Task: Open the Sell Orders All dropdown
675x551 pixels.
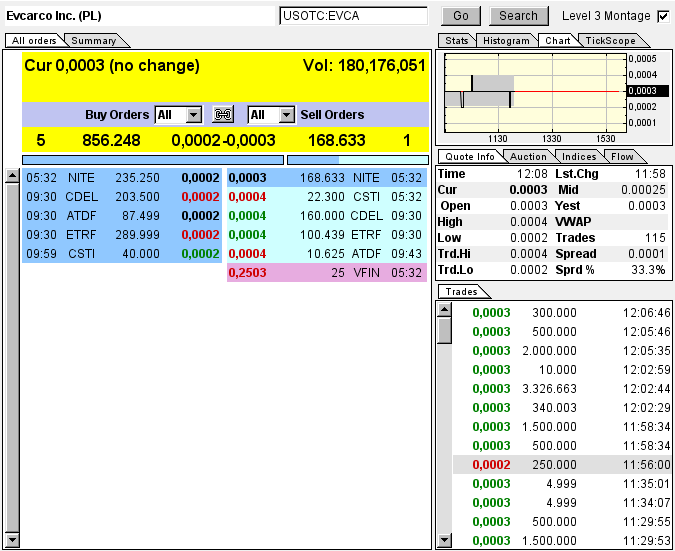Action: point(272,115)
